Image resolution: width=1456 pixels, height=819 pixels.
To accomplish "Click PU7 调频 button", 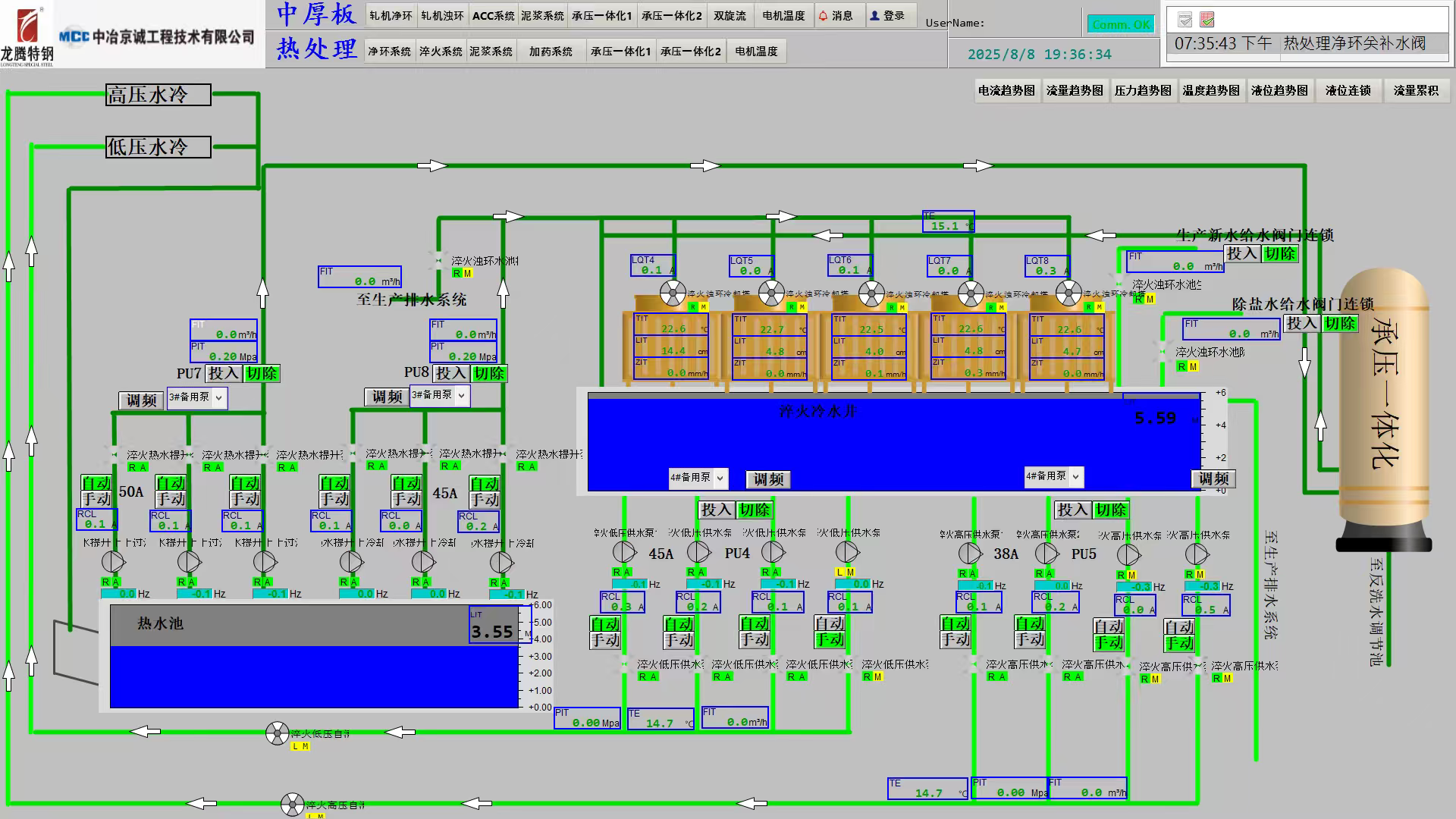I will pos(141,400).
